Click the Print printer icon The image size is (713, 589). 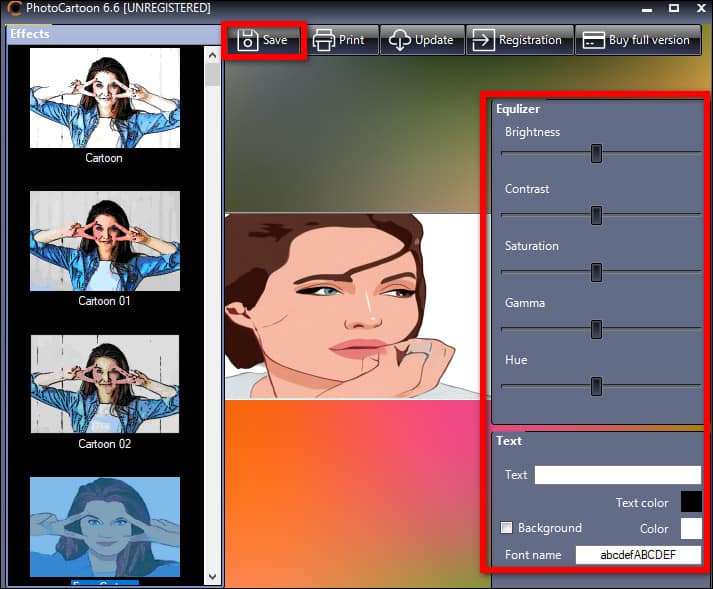point(323,40)
